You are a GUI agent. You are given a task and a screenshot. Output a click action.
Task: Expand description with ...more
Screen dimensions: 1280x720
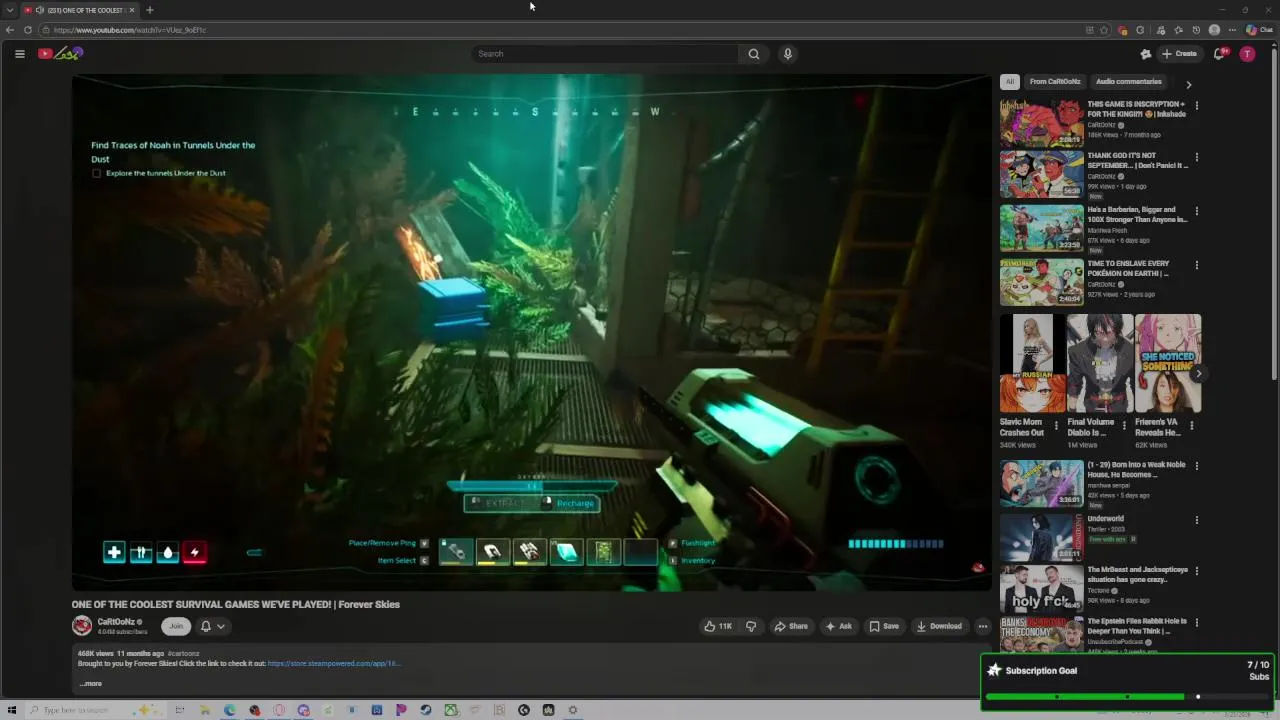click(x=91, y=684)
